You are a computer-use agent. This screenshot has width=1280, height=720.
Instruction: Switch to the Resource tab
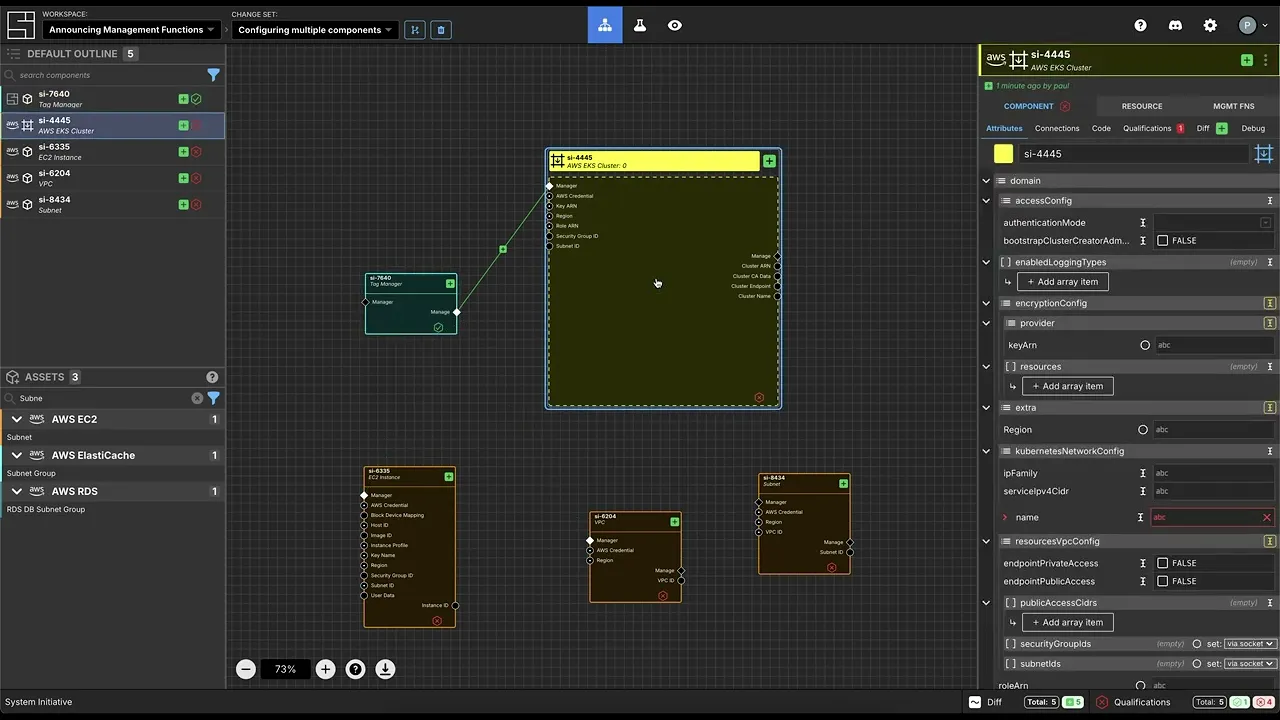tap(1141, 106)
